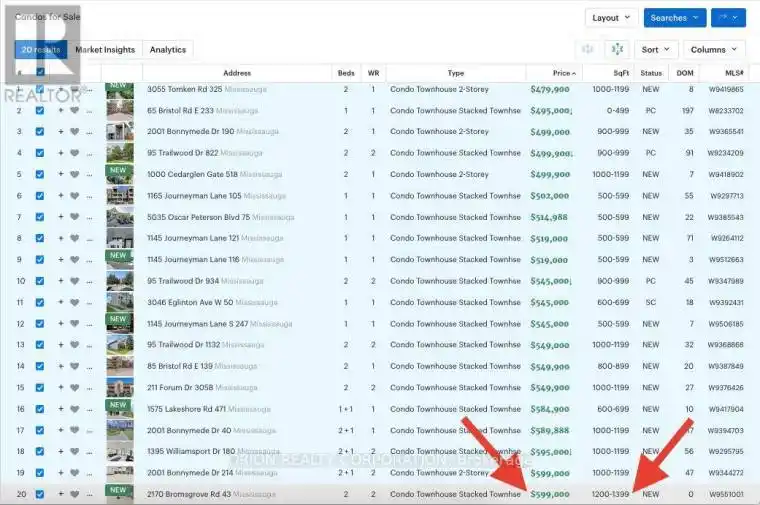Open the Analytics tab
This screenshot has height=505, width=760.
[x=167, y=49]
